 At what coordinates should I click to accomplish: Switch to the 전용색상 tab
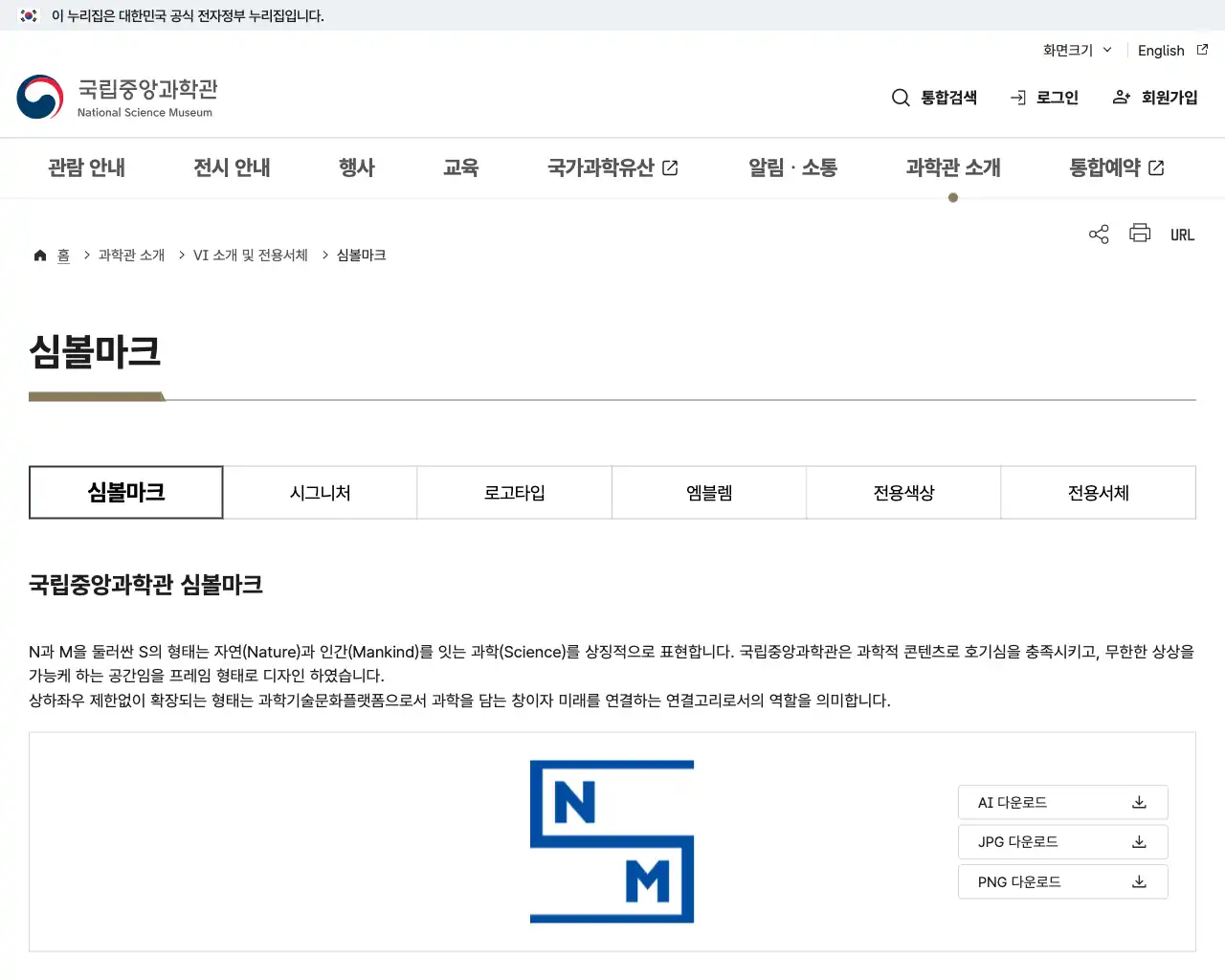(x=902, y=492)
